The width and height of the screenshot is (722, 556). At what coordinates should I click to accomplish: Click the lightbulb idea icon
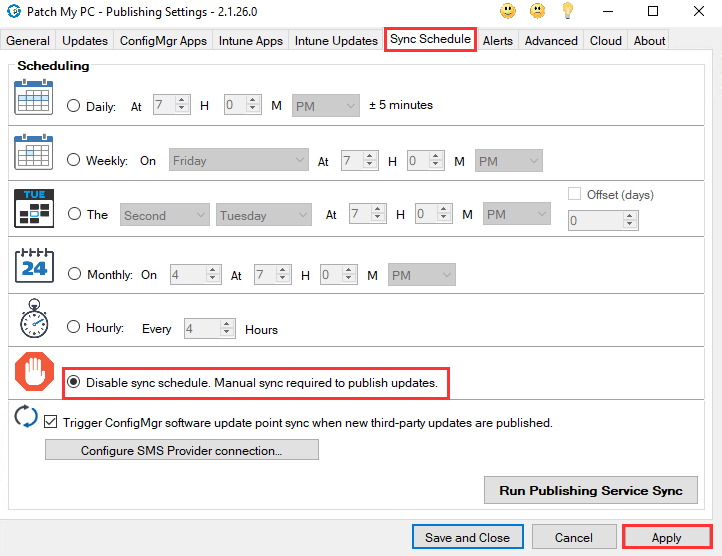pos(568,11)
